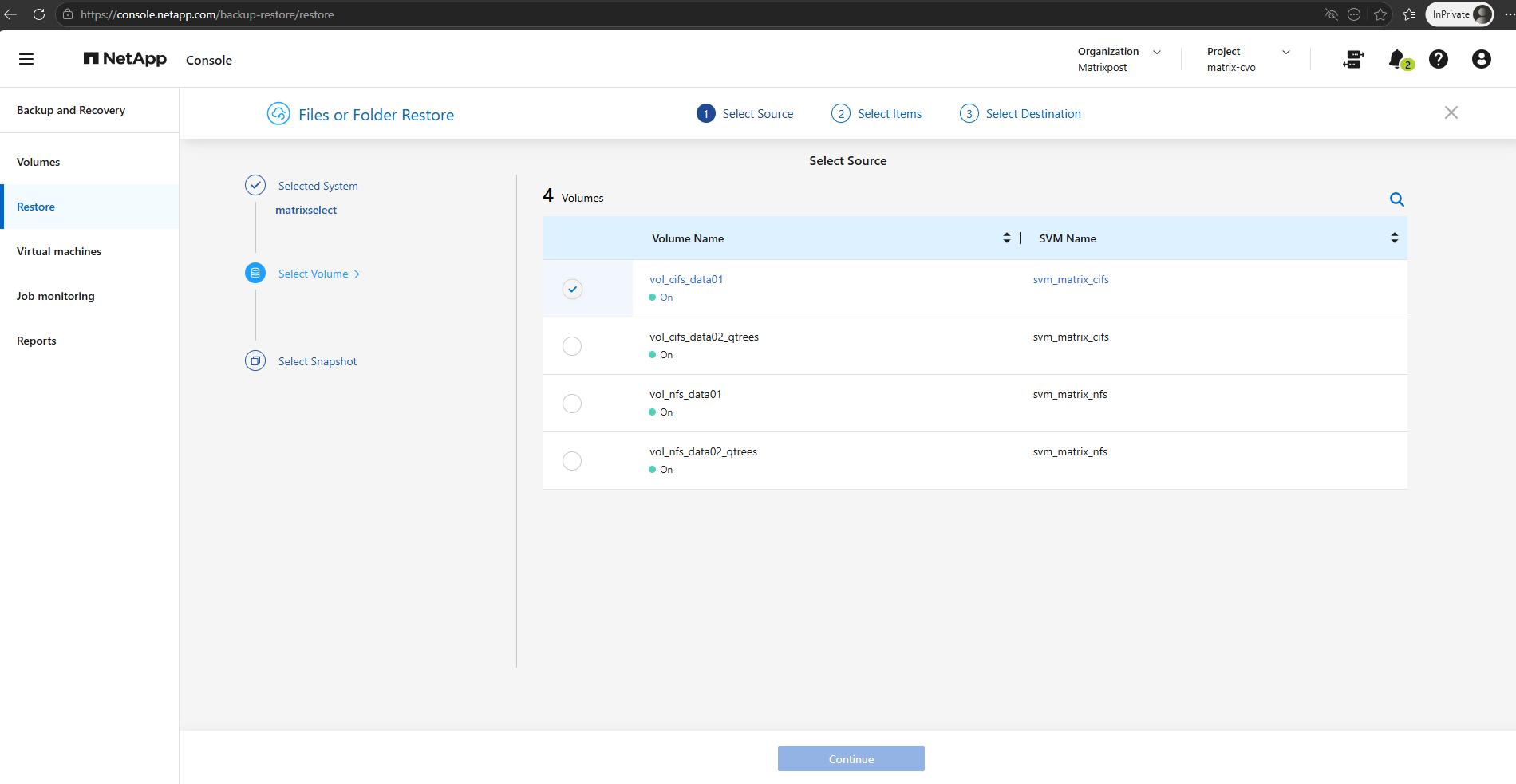Go to step 2 Select Items
Screen dimensions: 1516x784
click(x=876, y=113)
